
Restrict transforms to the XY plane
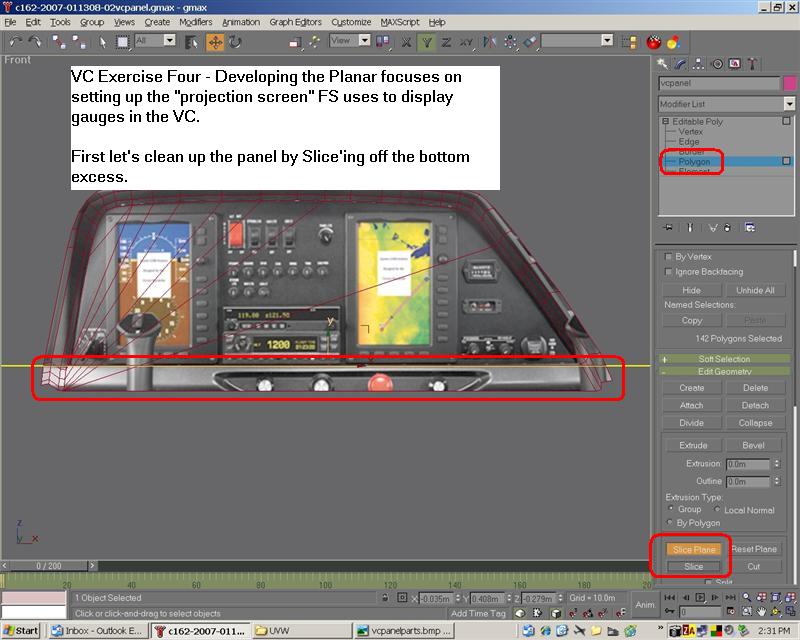(466, 42)
